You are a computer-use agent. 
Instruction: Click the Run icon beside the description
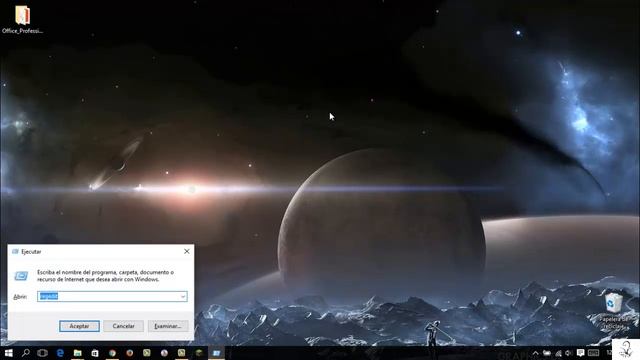[x=21, y=276]
